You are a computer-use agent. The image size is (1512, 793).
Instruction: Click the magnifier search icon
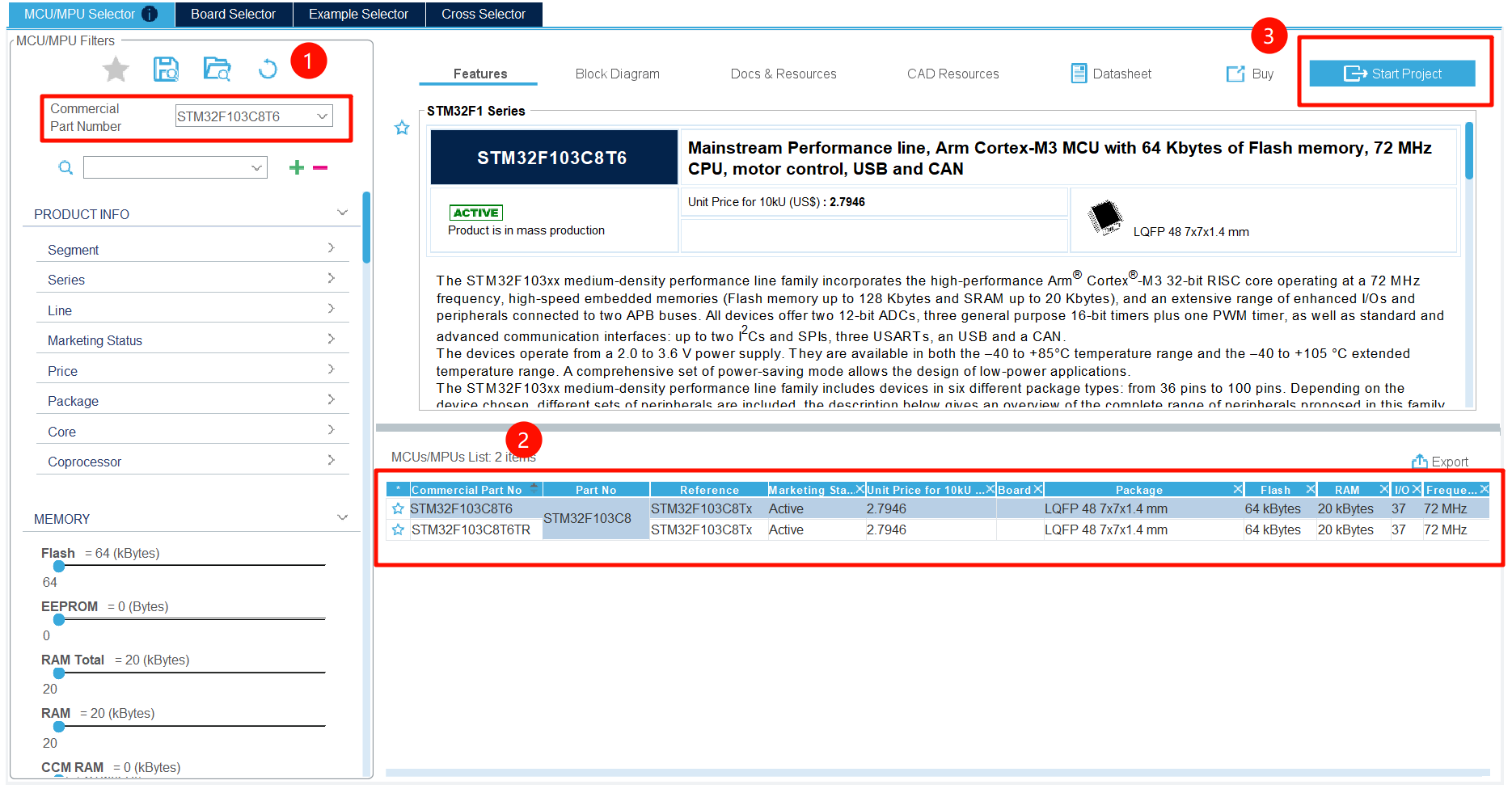point(65,167)
